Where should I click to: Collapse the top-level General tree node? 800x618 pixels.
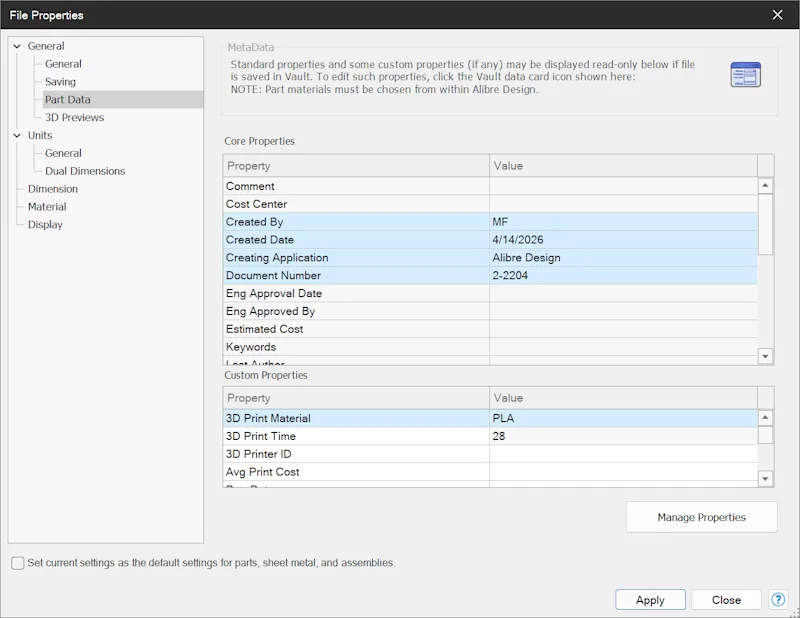(x=17, y=46)
